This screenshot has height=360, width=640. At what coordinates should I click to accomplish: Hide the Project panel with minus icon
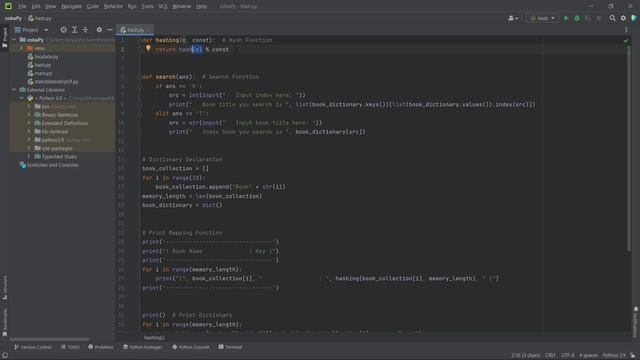click(x=110, y=30)
